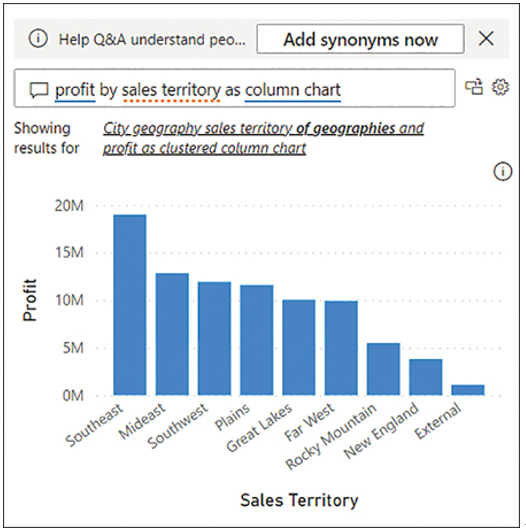
Task: Open Q&A settings gear icon
Action: click(501, 87)
